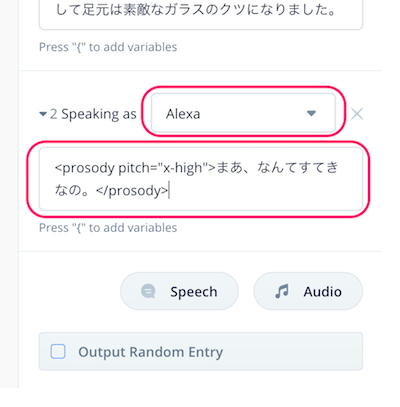Place cursor on the closing </prosody> tag
400x407 pixels.
[132, 191]
